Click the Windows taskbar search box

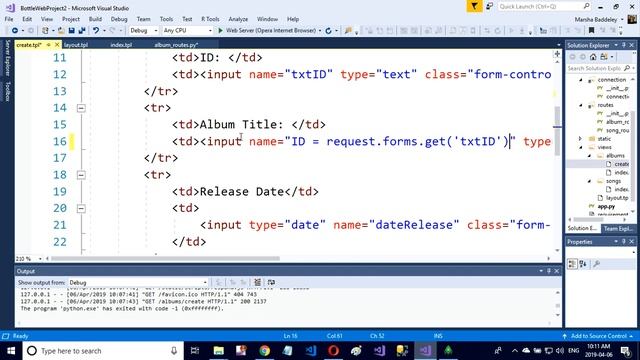click(x=103, y=351)
